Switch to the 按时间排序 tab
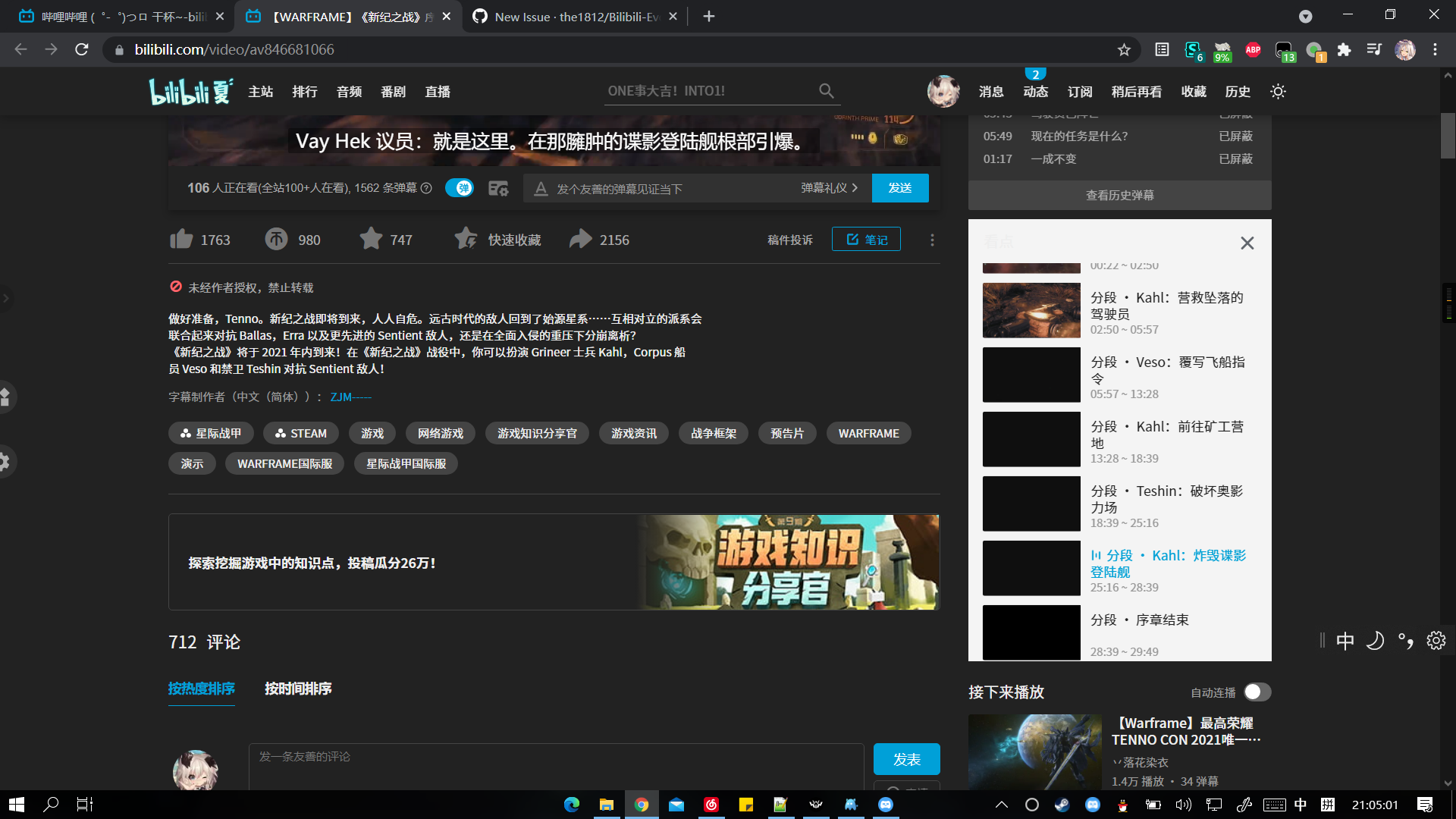This screenshot has width=1456, height=819. point(297,689)
